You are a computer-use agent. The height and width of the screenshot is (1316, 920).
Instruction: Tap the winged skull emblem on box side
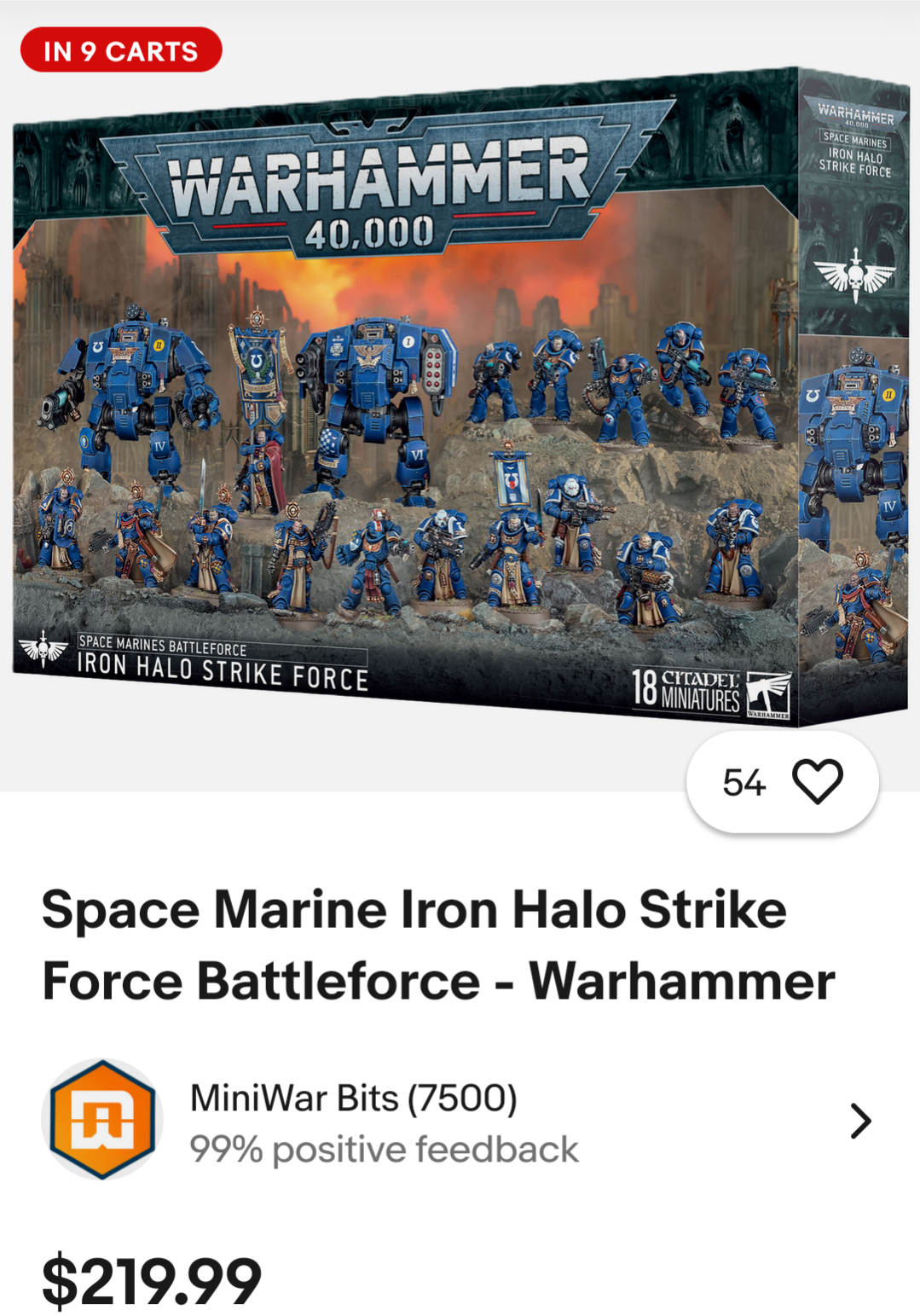coord(854,275)
